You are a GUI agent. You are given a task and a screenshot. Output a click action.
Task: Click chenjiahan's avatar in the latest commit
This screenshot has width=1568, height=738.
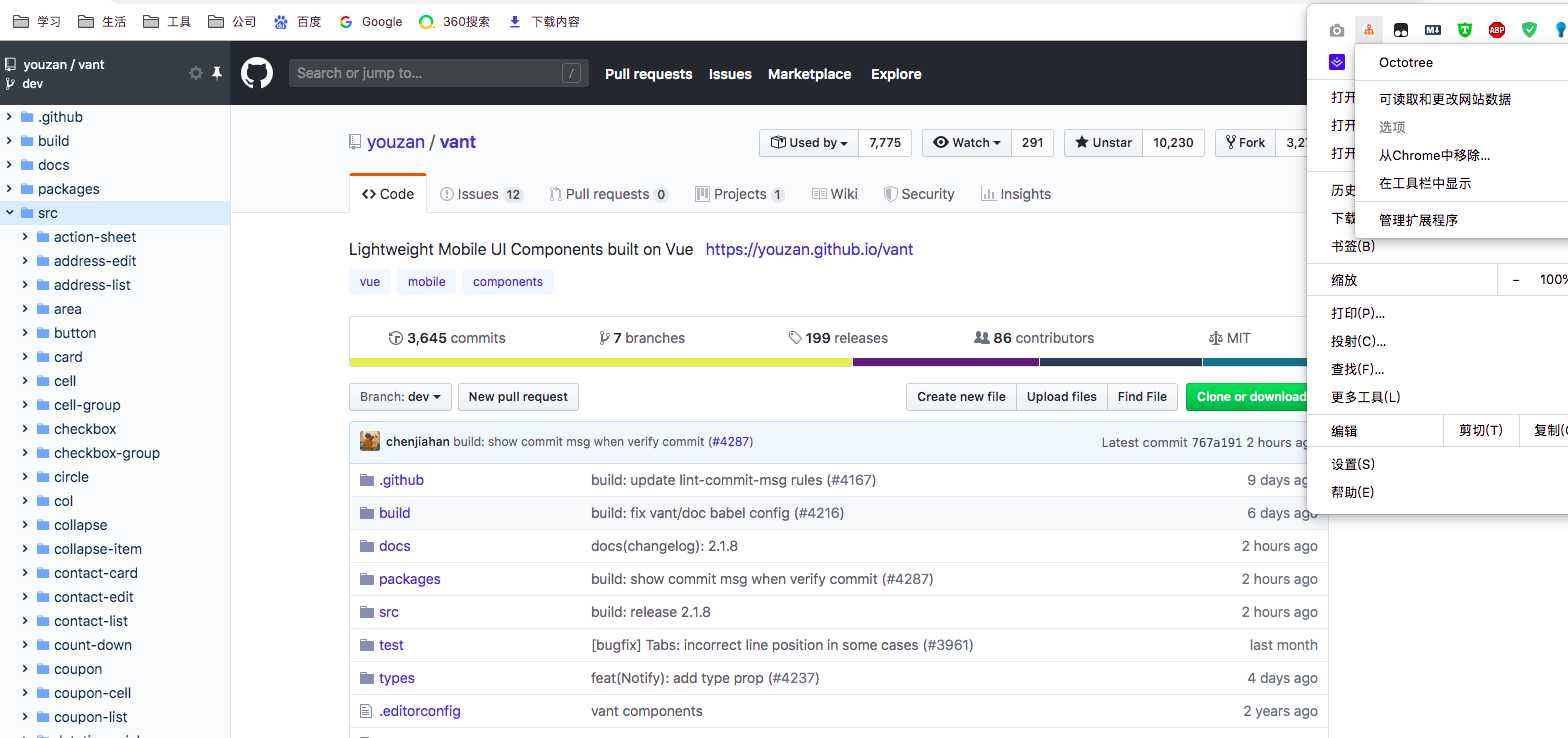tap(370, 441)
